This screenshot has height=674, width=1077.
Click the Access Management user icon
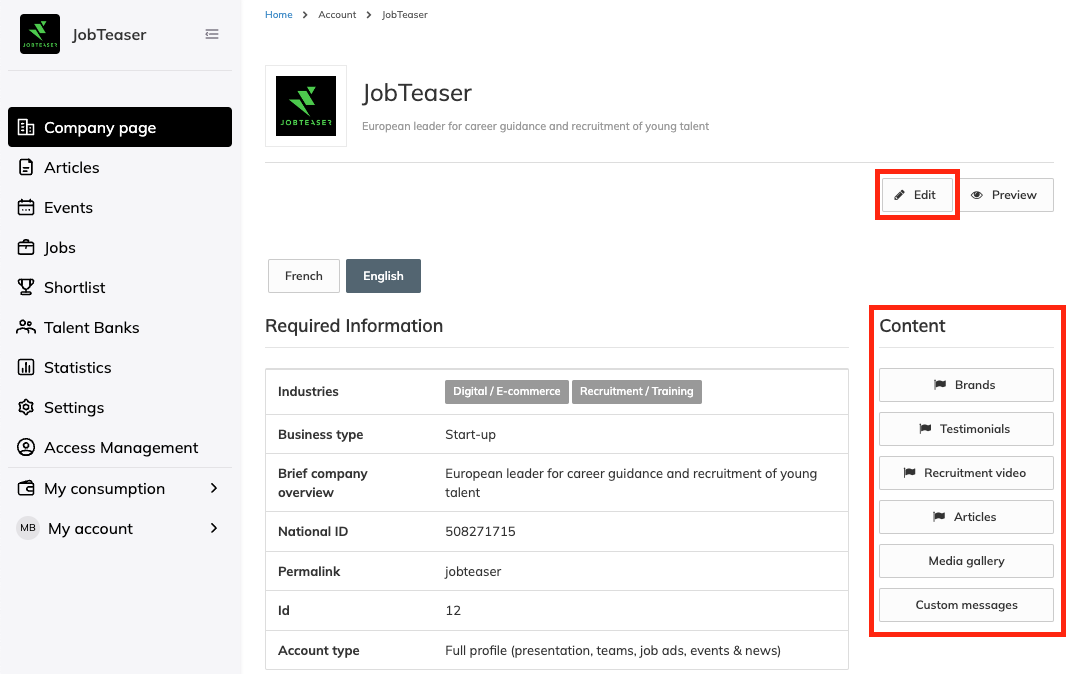point(26,447)
